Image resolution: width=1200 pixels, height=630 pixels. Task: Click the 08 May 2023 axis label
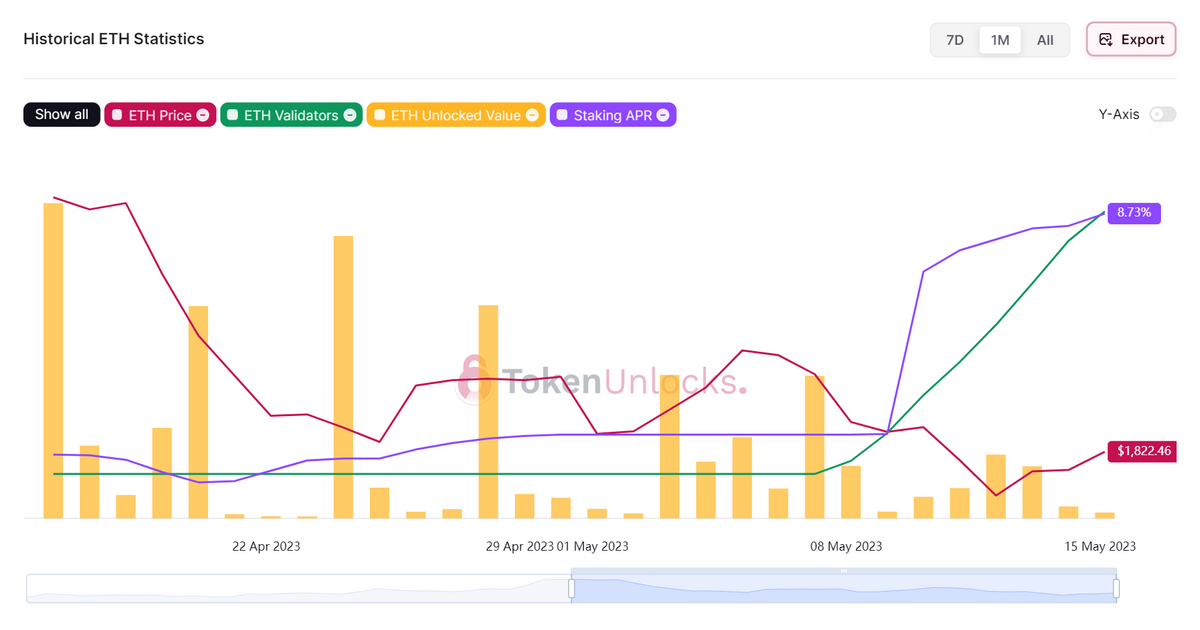pos(846,546)
